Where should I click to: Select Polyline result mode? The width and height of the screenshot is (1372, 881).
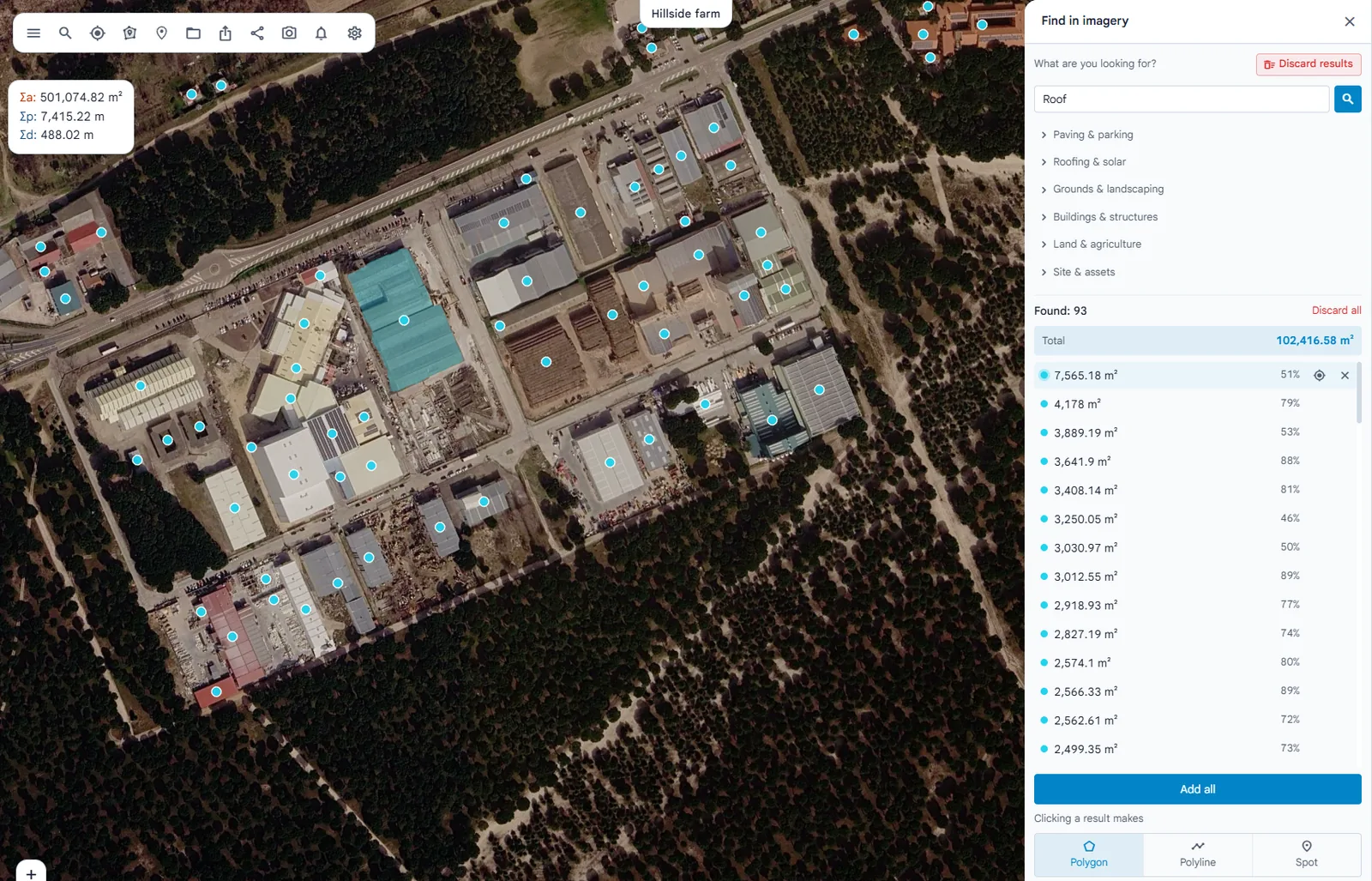point(1197,854)
